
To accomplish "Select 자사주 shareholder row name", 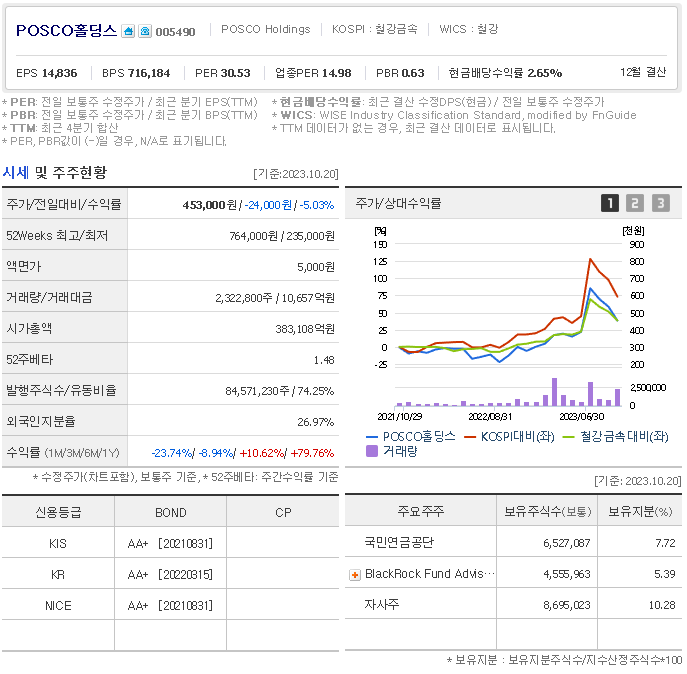I will (x=382, y=605).
